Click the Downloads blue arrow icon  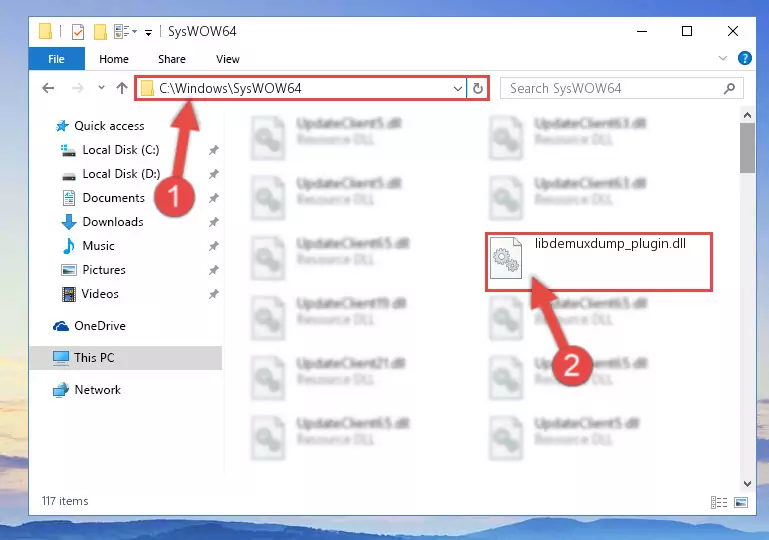69,222
